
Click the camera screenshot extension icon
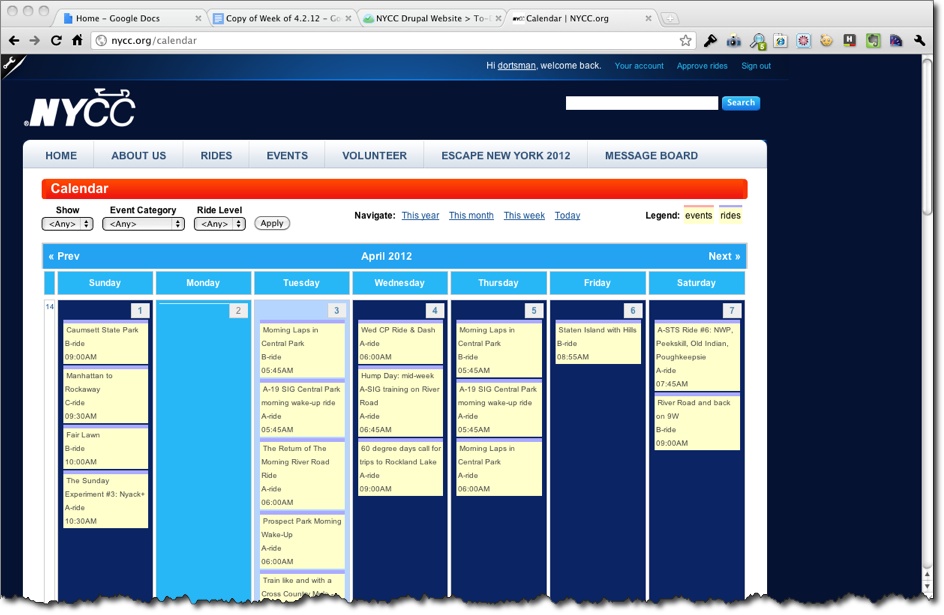[x=734, y=41]
